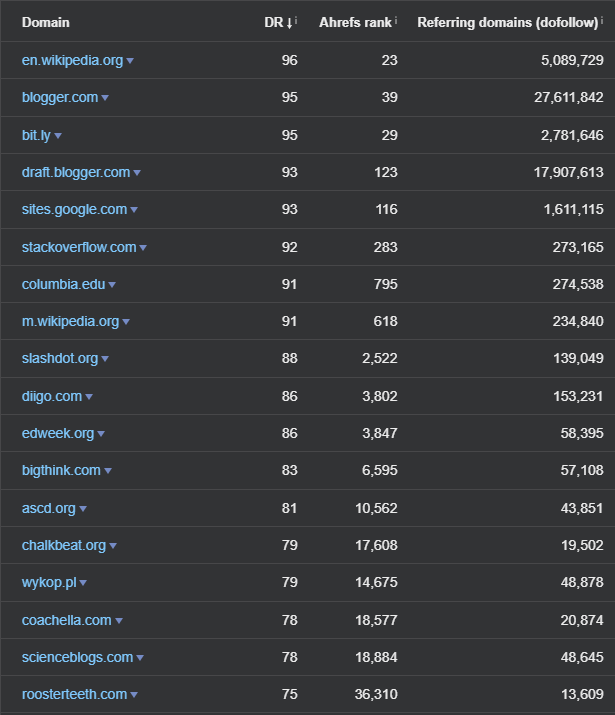615x715 pixels.
Task: Open the en.wikipedia.org link
Action: coord(72,60)
